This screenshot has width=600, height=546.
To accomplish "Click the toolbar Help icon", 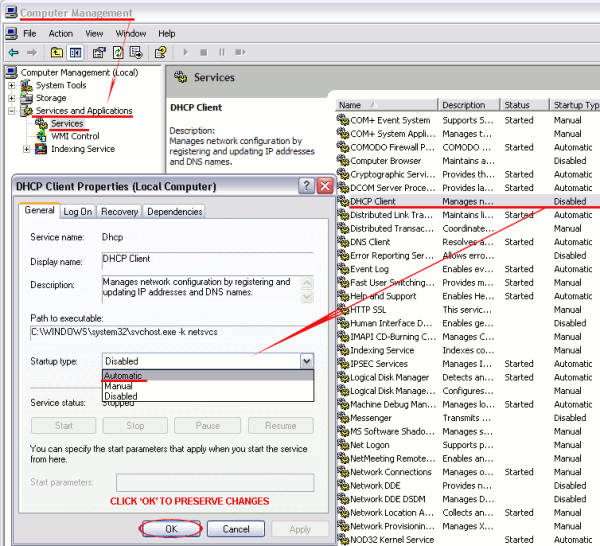I will 160,52.
